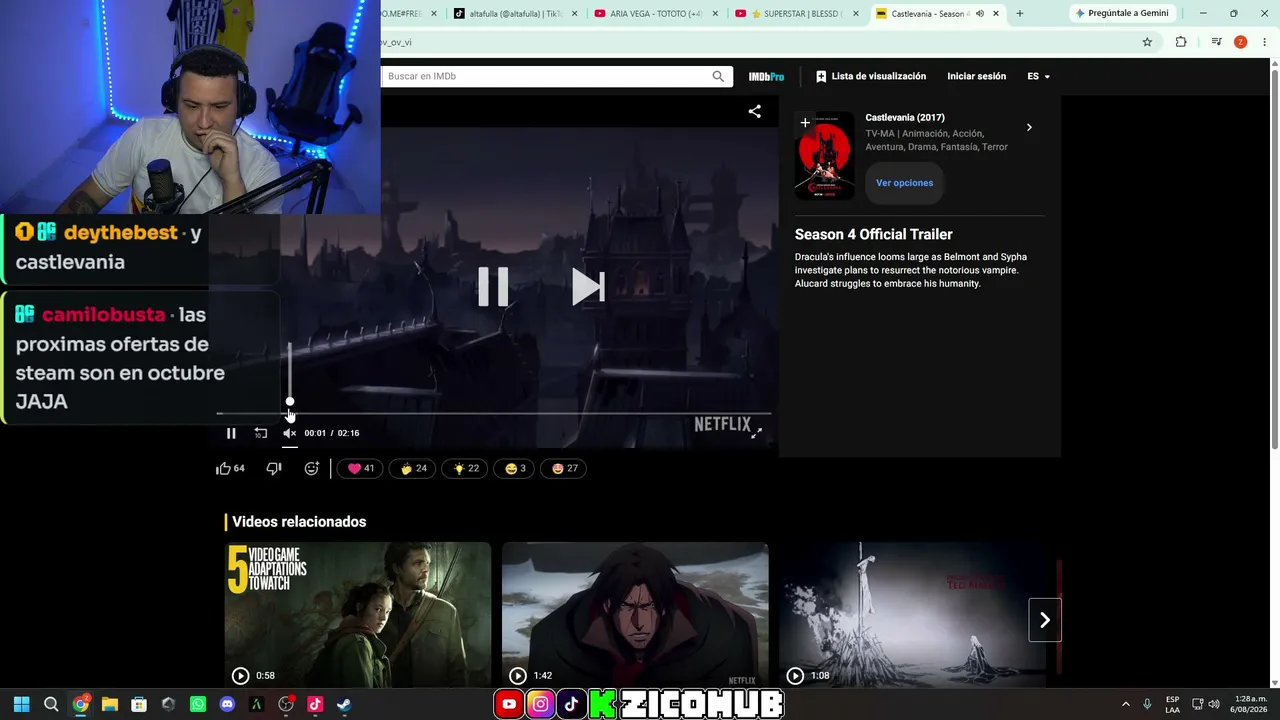Expand Castlevania title details chevron
The width and height of the screenshot is (1280, 720).
1029,127
